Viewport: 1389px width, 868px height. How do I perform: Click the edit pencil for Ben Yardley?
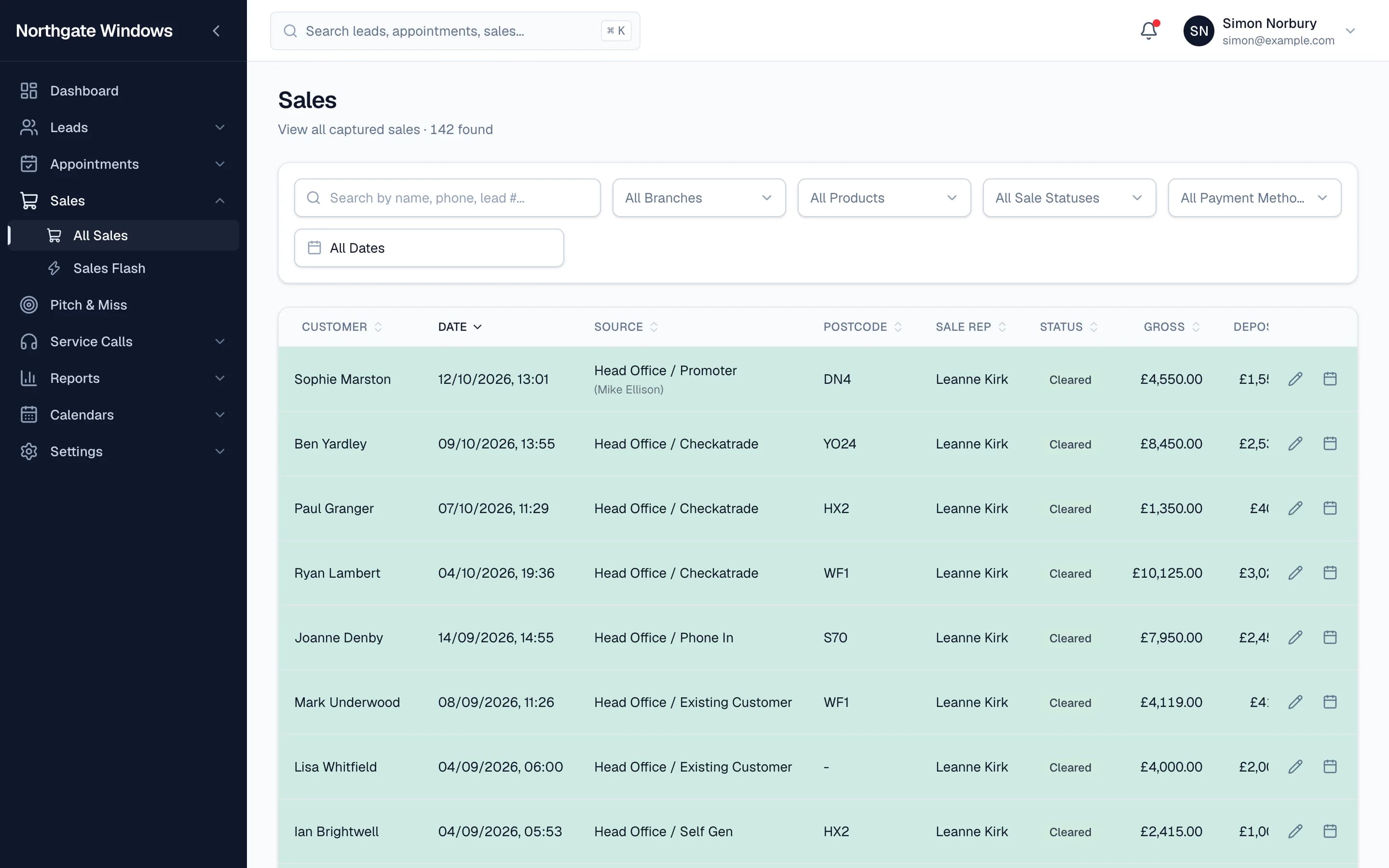(x=1295, y=444)
